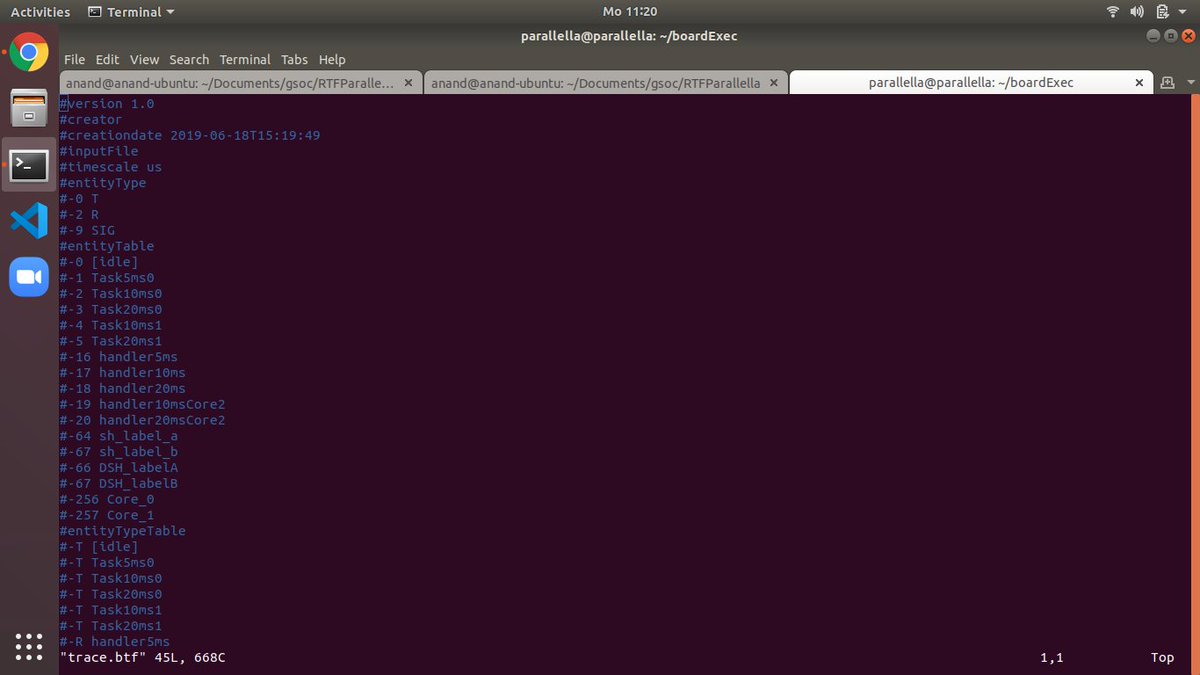Click the '#-20 handler20msCore2' line
Viewport: 1200px width, 675px height.
(x=143, y=420)
